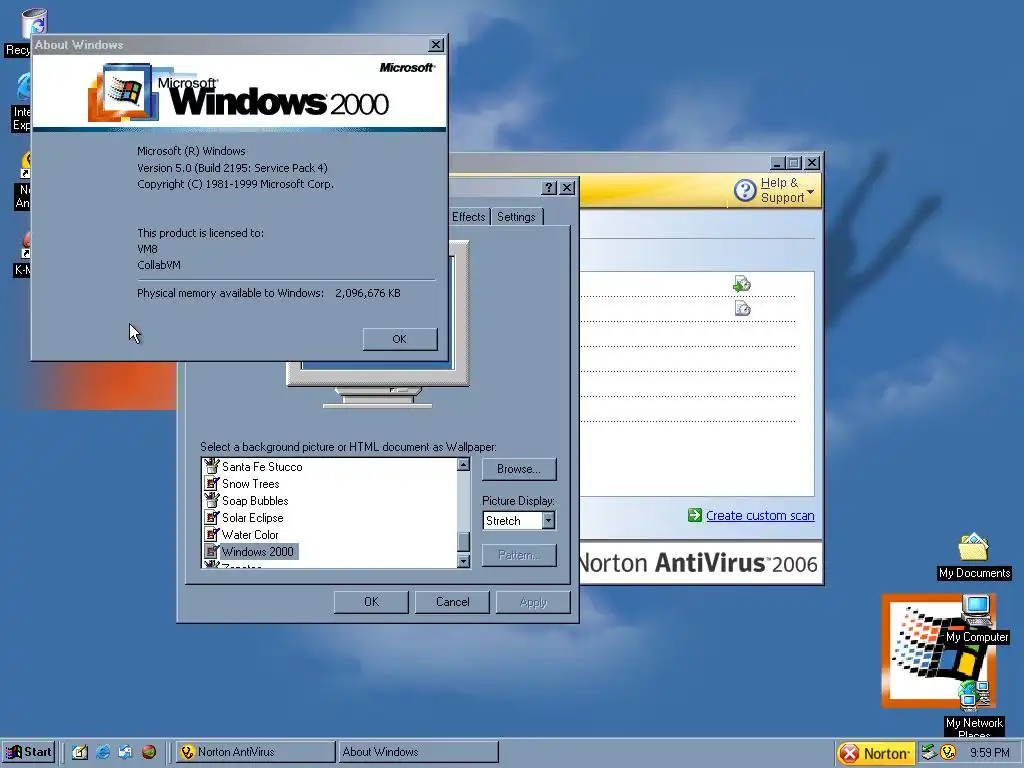This screenshot has height=768, width=1024.
Task: Click the Water Color file icon
Action: click(212, 534)
